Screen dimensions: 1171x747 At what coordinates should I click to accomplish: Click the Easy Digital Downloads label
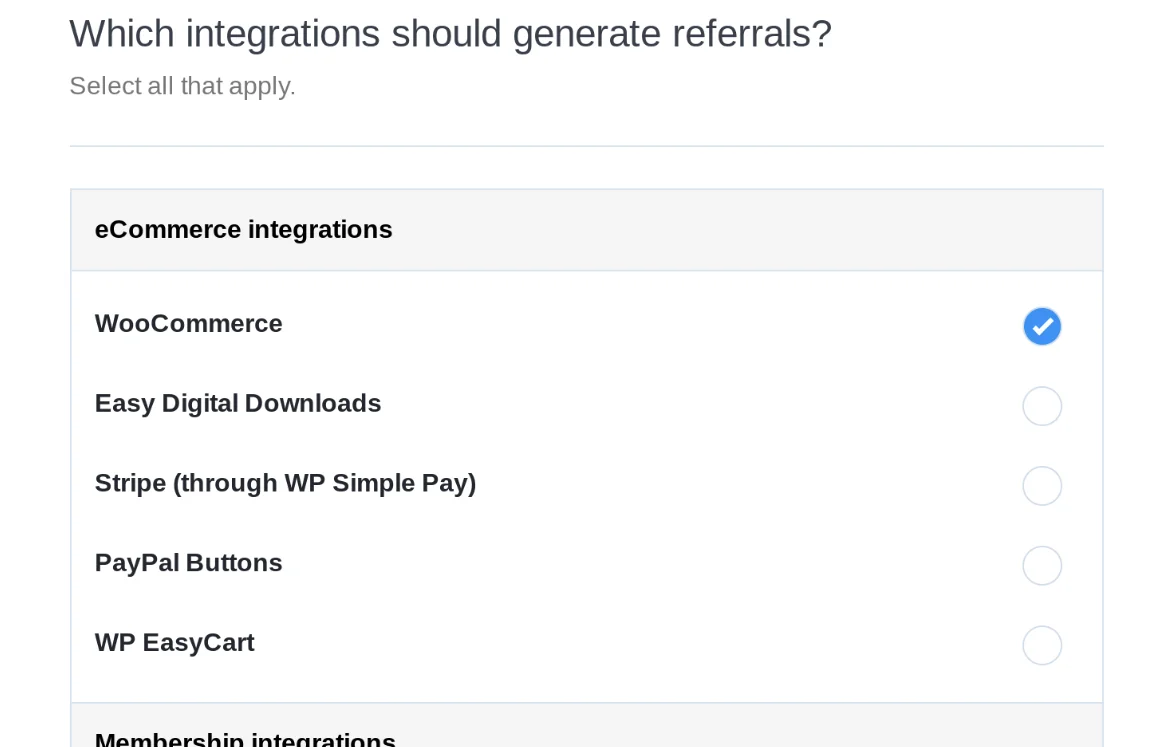(x=237, y=403)
